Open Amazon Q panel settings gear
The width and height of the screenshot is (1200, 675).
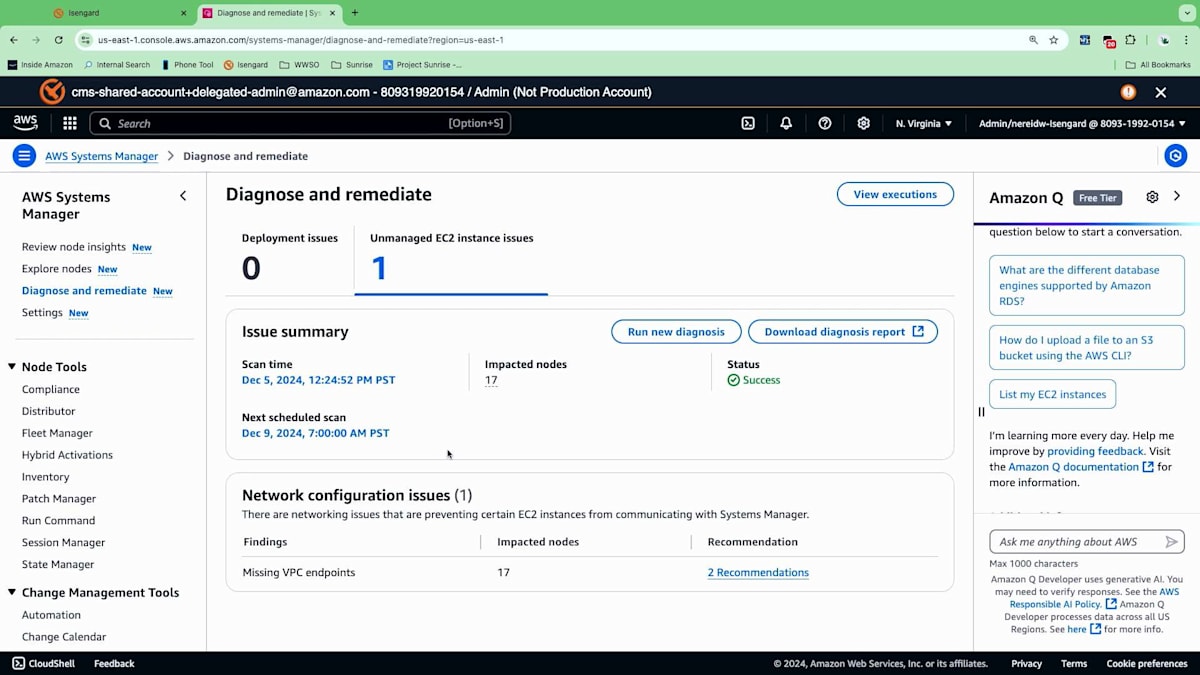(1152, 197)
